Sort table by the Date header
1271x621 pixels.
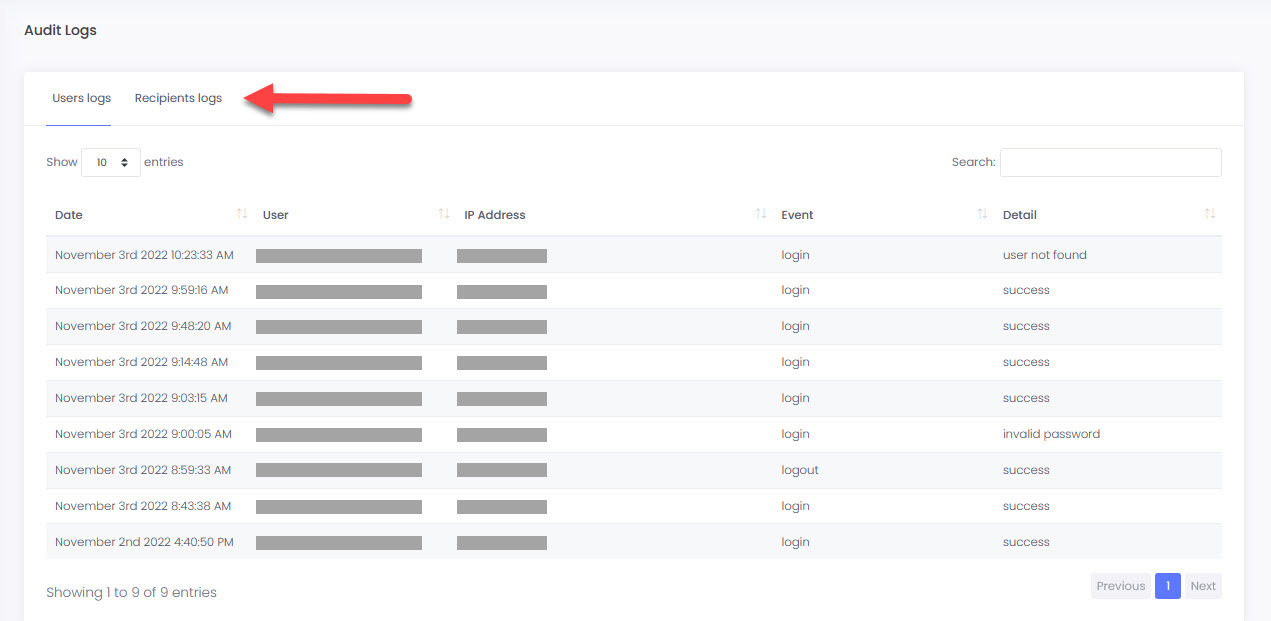(x=69, y=215)
